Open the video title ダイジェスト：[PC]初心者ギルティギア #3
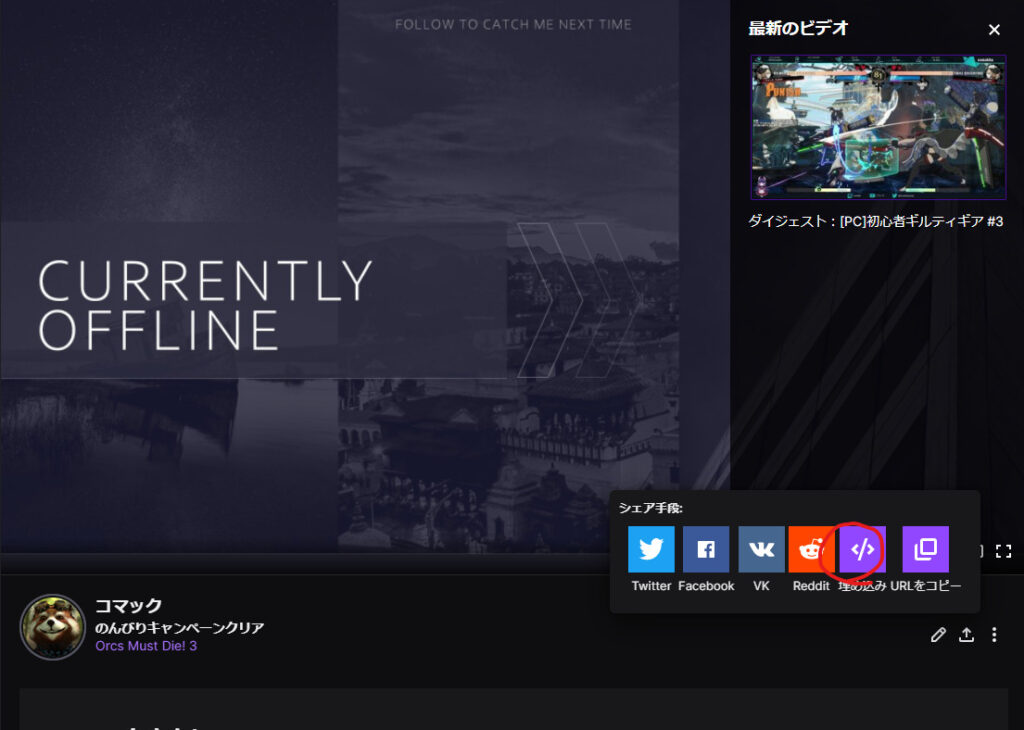This screenshot has width=1024, height=730. [876, 221]
